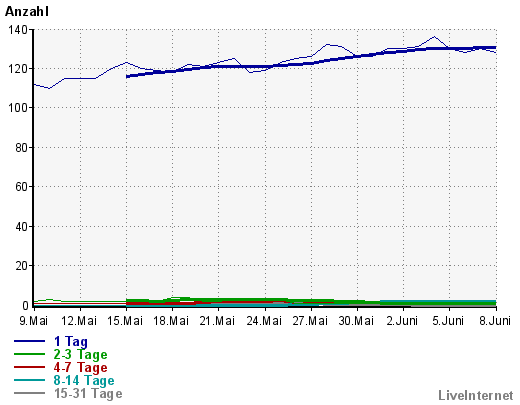Click the '2-3 Tage' legend label
Viewport: 520px width, 405px height.
pyautogui.click(x=80, y=355)
